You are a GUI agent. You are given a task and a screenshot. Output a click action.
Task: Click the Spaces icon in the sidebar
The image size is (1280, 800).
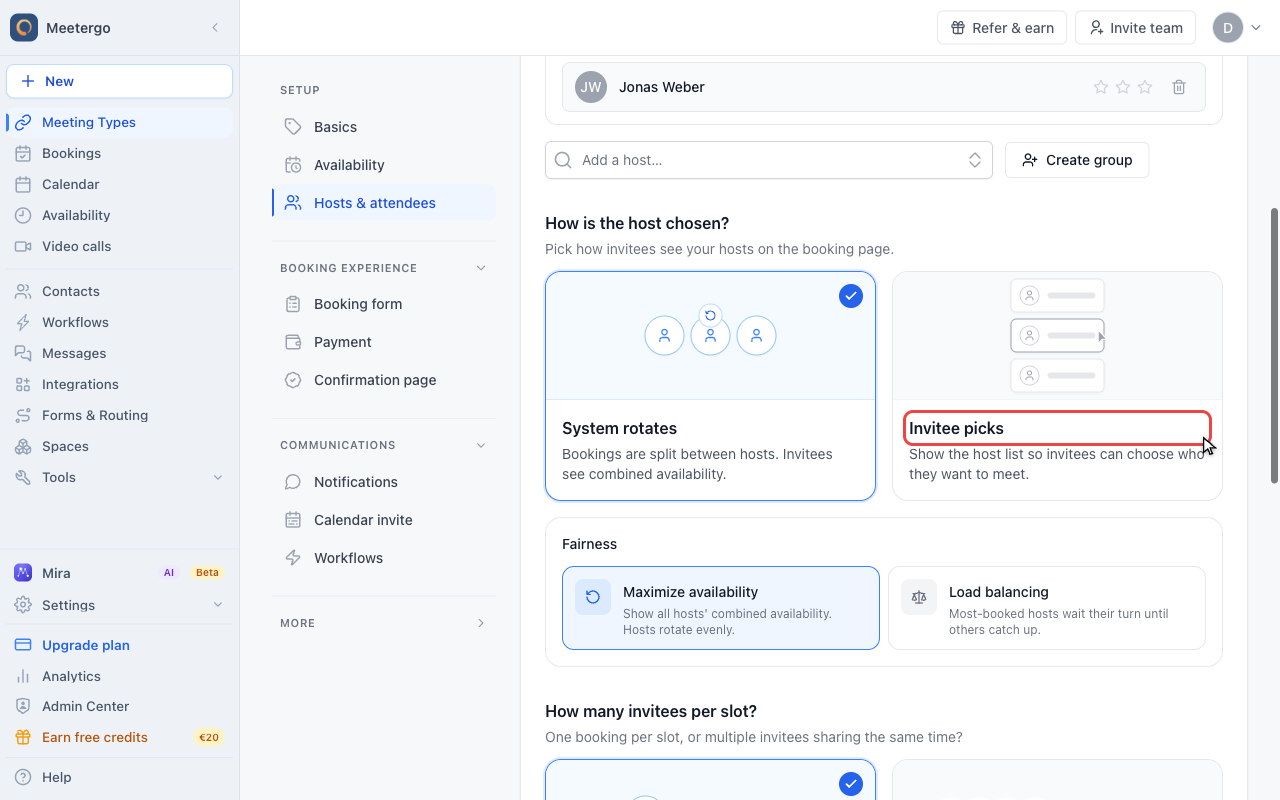point(23,446)
